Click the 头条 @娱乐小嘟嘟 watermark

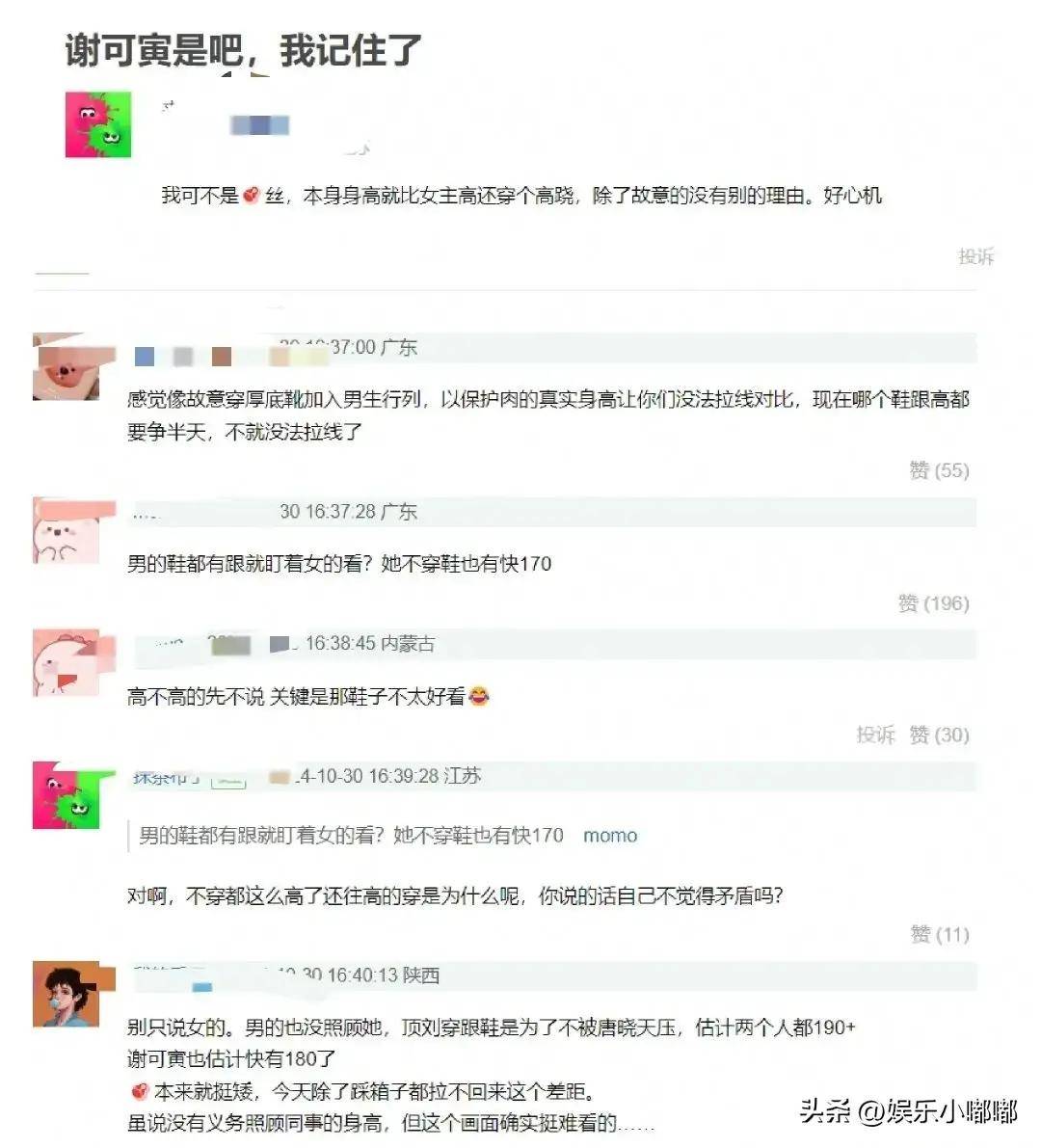tap(909, 1111)
